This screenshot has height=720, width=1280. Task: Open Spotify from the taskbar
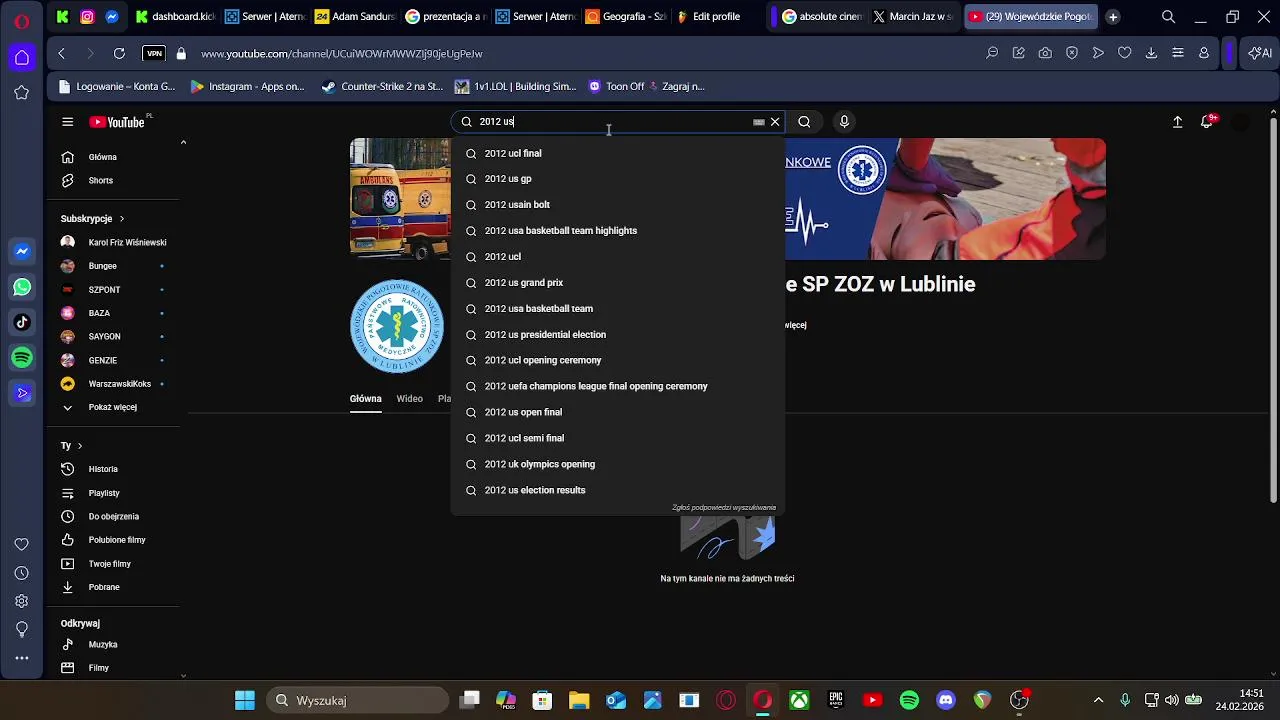coord(909,700)
